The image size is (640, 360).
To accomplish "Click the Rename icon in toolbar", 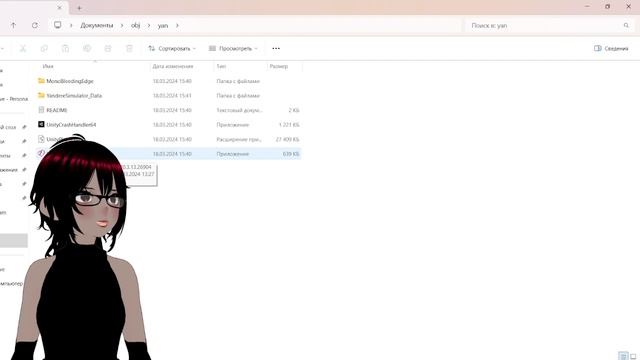I will 87,49.
